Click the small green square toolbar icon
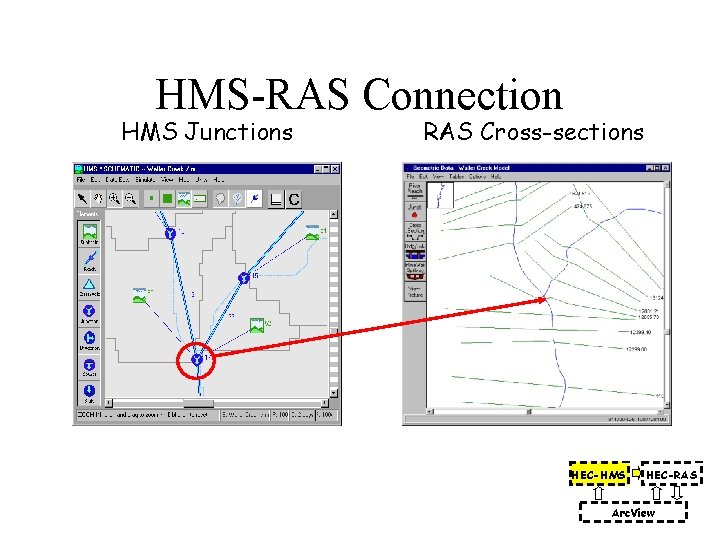 [151, 199]
